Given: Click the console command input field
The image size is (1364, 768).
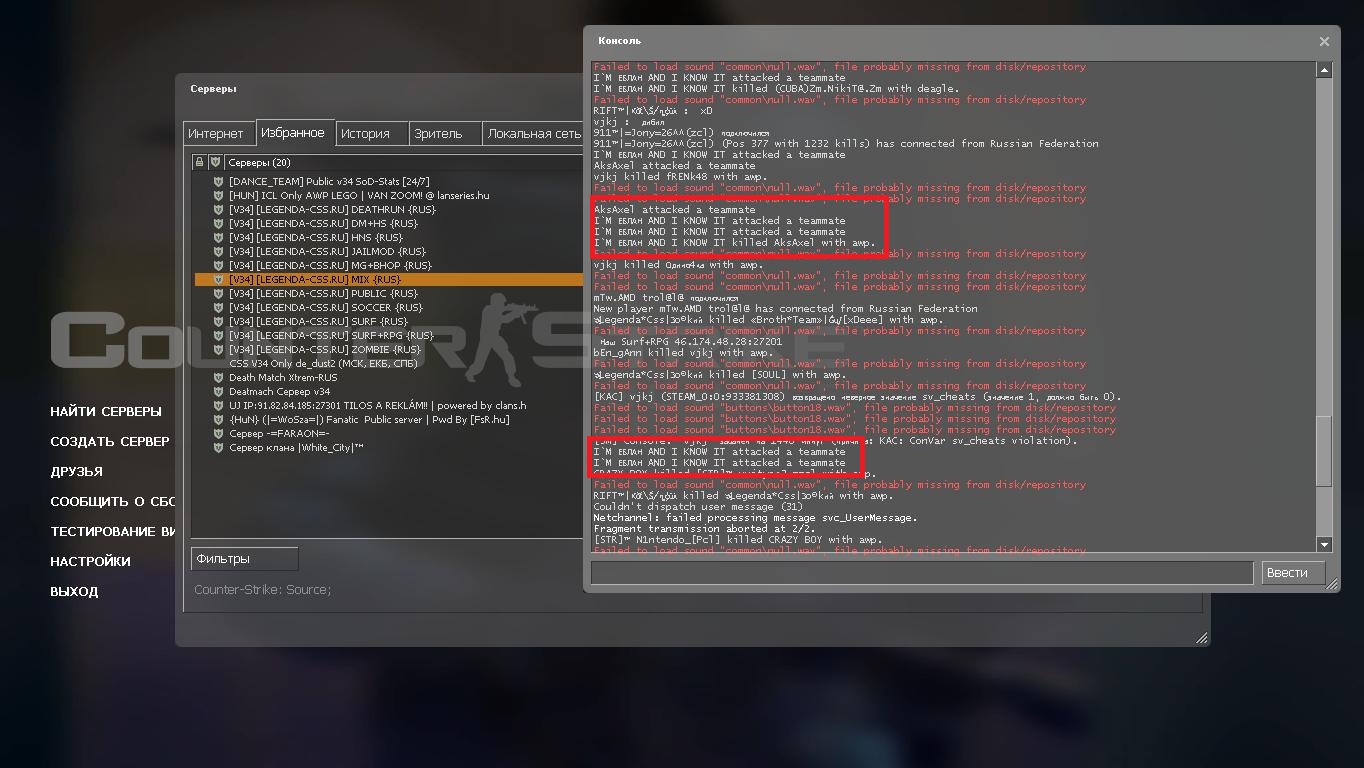Looking at the screenshot, I should pos(921,573).
